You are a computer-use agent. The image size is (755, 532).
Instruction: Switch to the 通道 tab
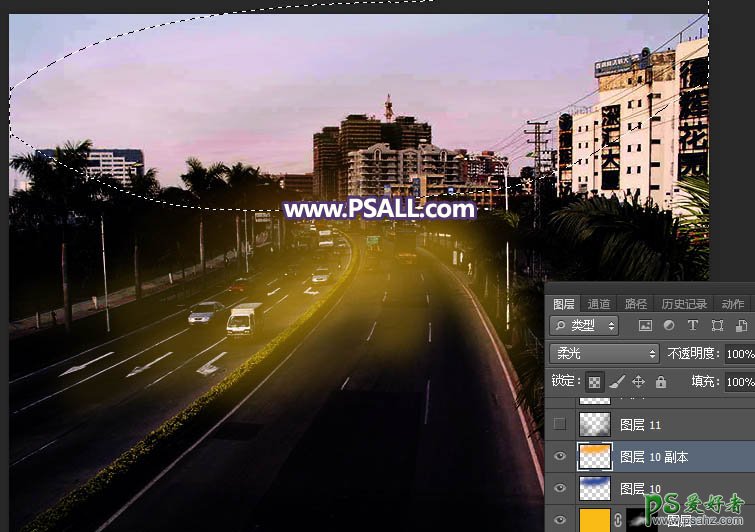click(x=599, y=304)
